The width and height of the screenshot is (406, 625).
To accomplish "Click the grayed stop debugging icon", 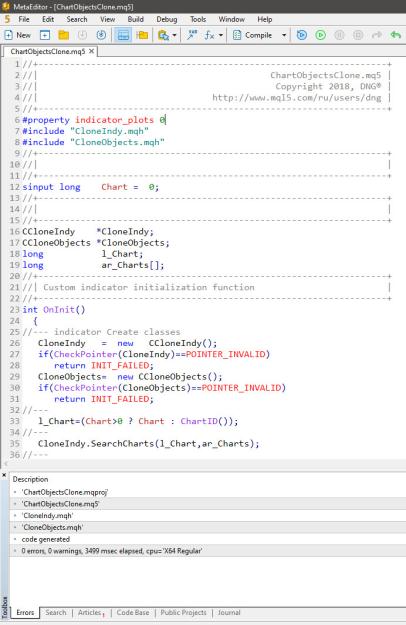I will click(358, 35).
